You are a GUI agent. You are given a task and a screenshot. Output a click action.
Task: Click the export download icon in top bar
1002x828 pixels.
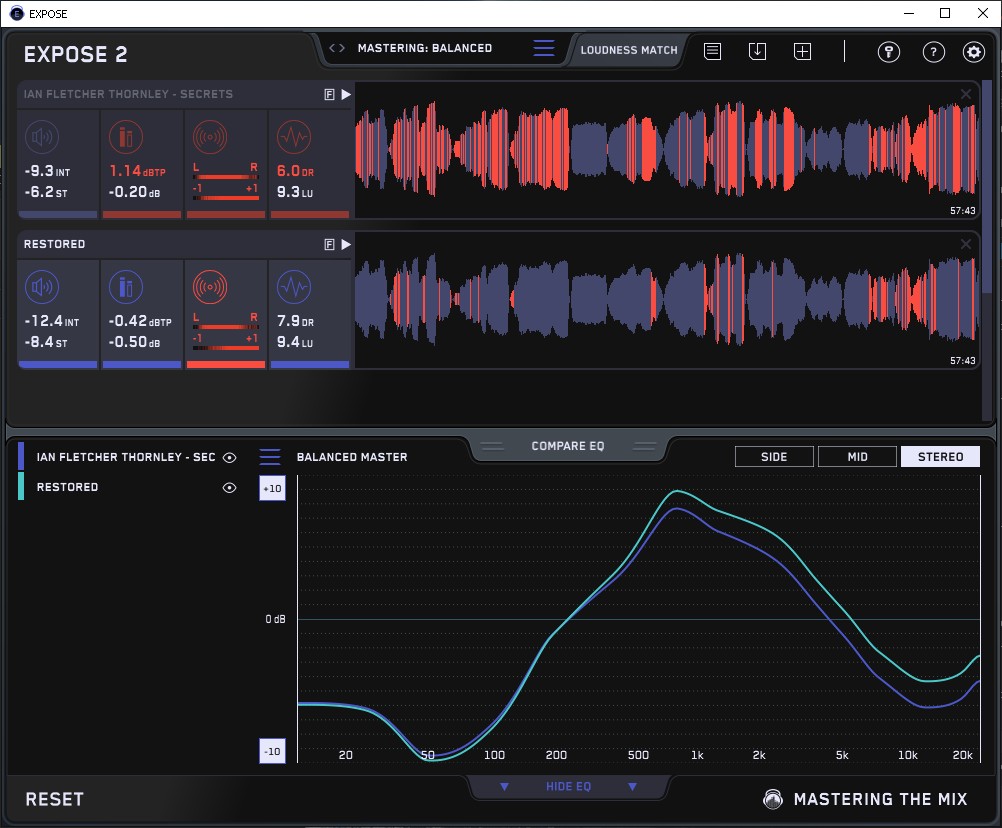[757, 51]
